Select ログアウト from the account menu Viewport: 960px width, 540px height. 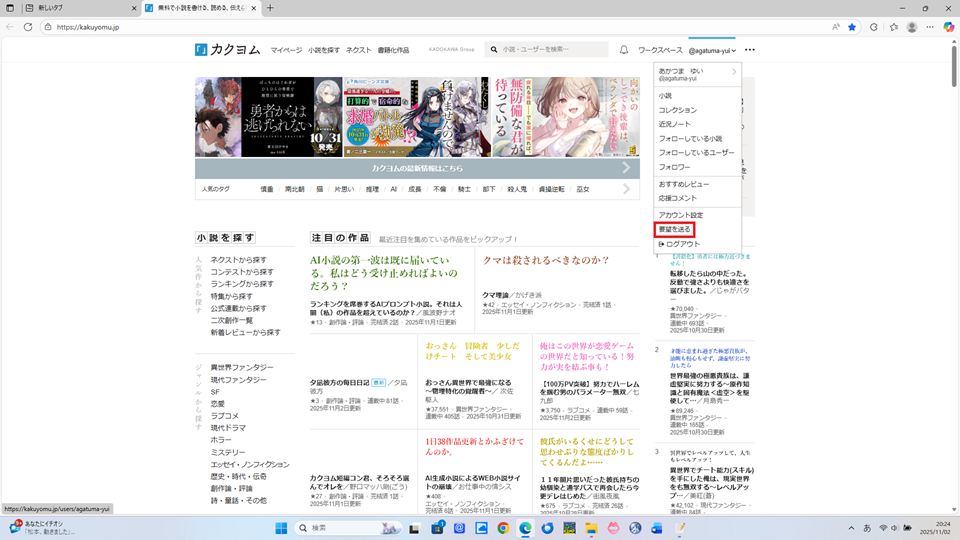coord(682,244)
